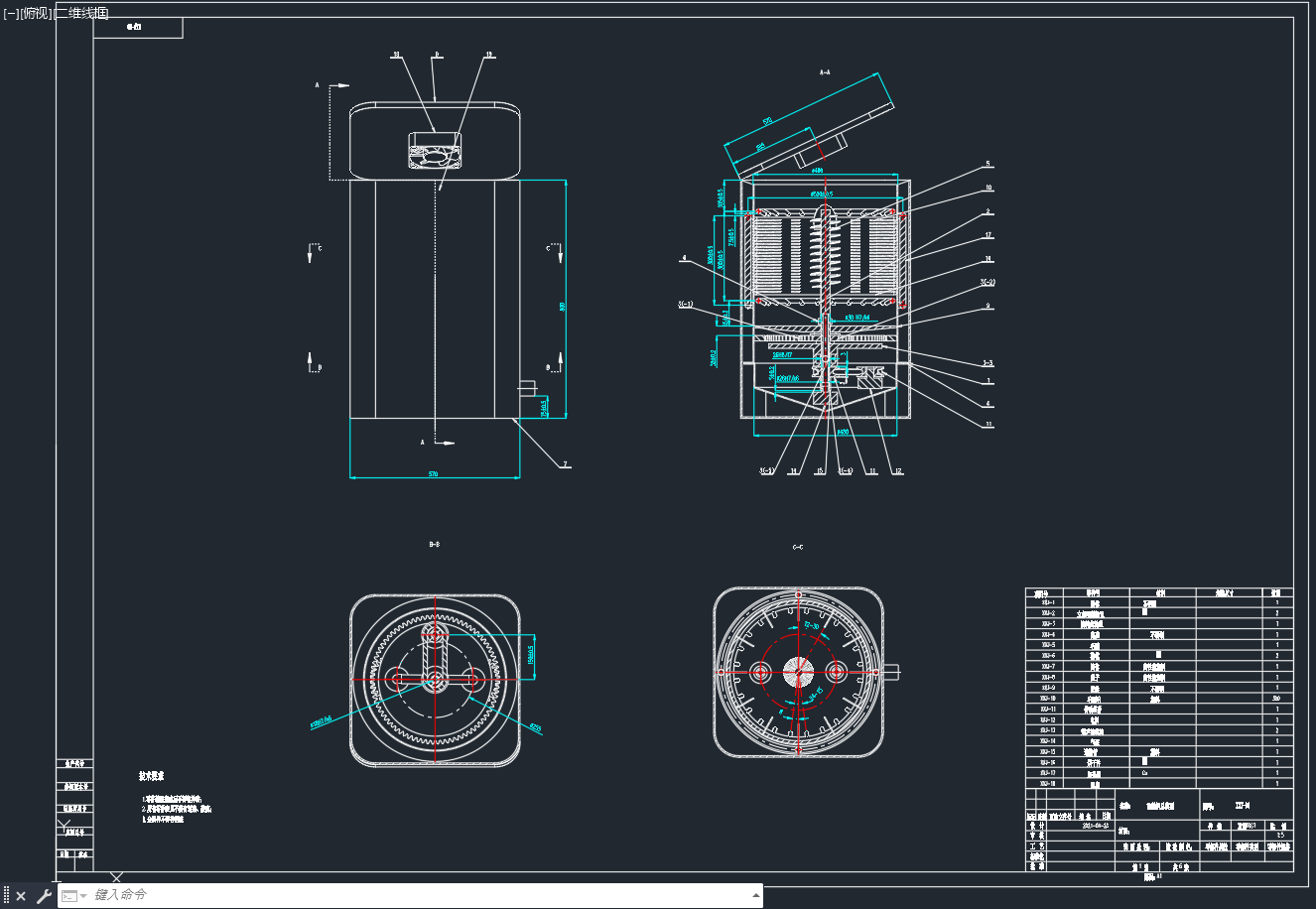Close the command line window

[21, 896]
